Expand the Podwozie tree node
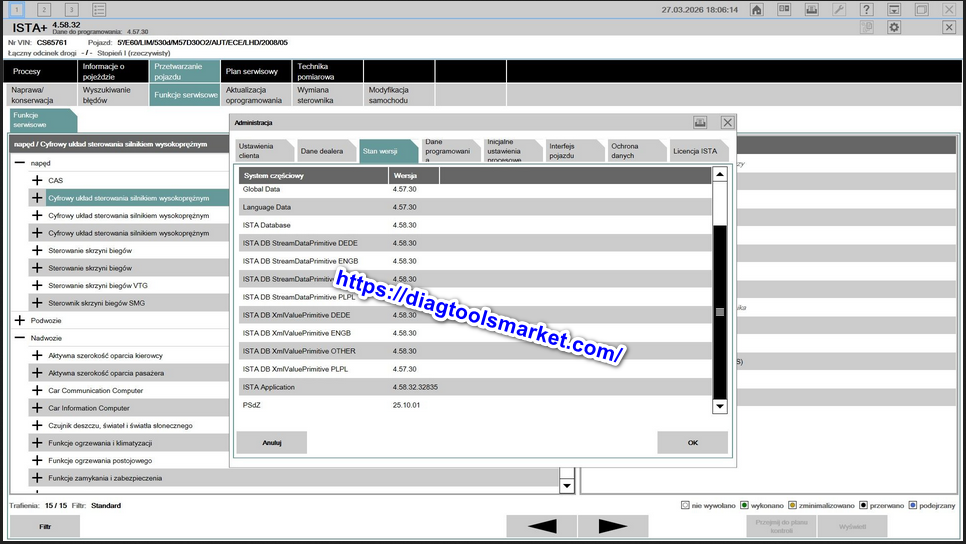The image size is (966, 544). [19, 320]
